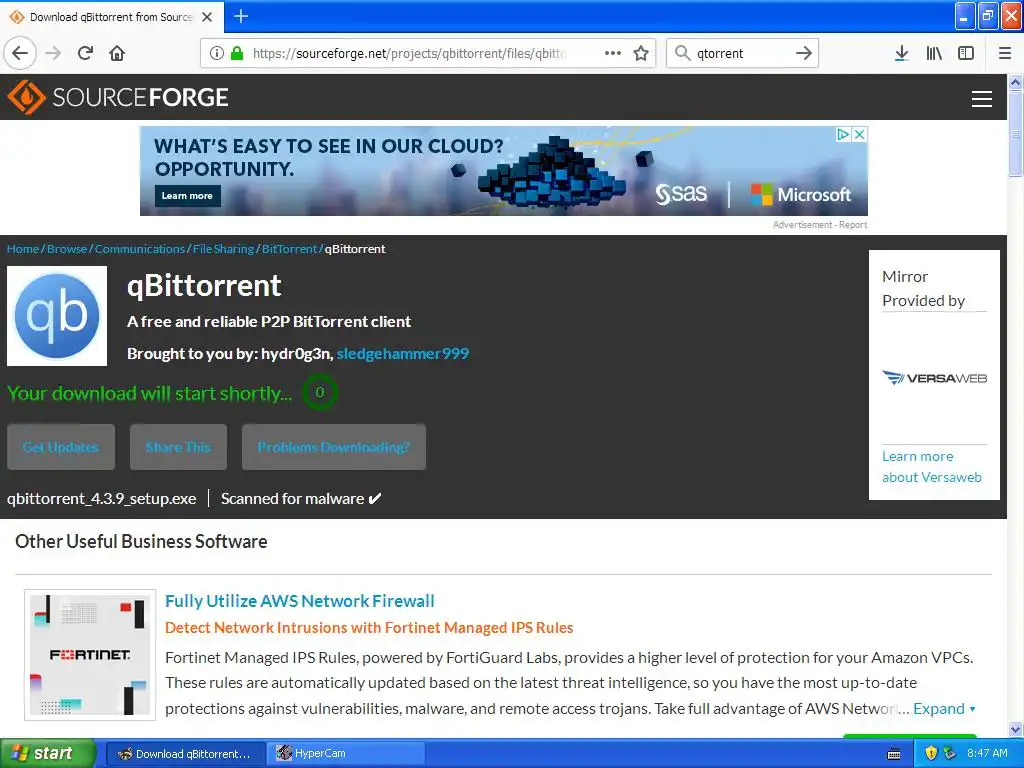Switch to Download qBittorrent taskbar item
This screenshot has height=768, width=1024.
click(x=185, y=753)
